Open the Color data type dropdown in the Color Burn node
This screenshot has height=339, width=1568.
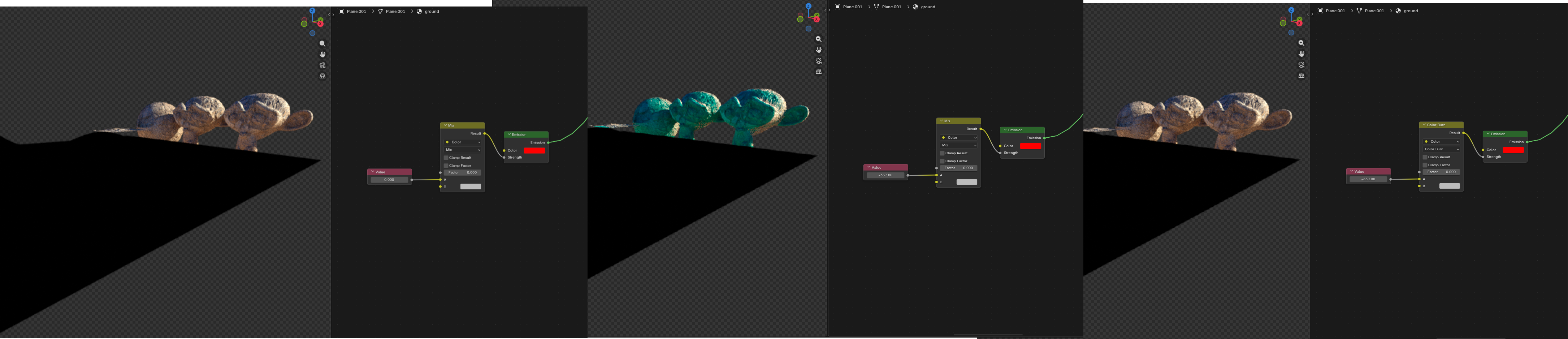(1441, 141)
